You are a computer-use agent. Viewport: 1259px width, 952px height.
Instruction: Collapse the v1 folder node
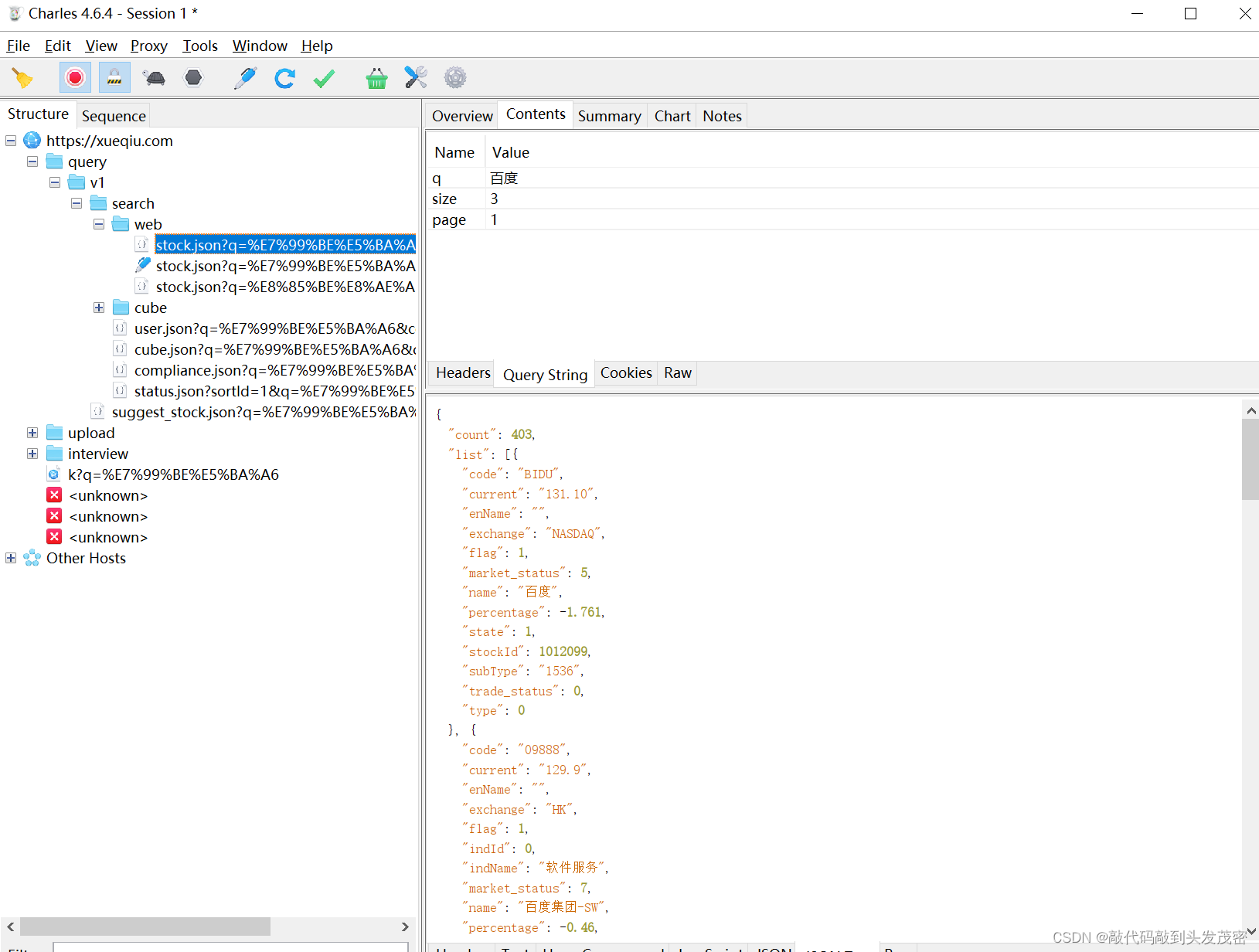click(55, 182)
